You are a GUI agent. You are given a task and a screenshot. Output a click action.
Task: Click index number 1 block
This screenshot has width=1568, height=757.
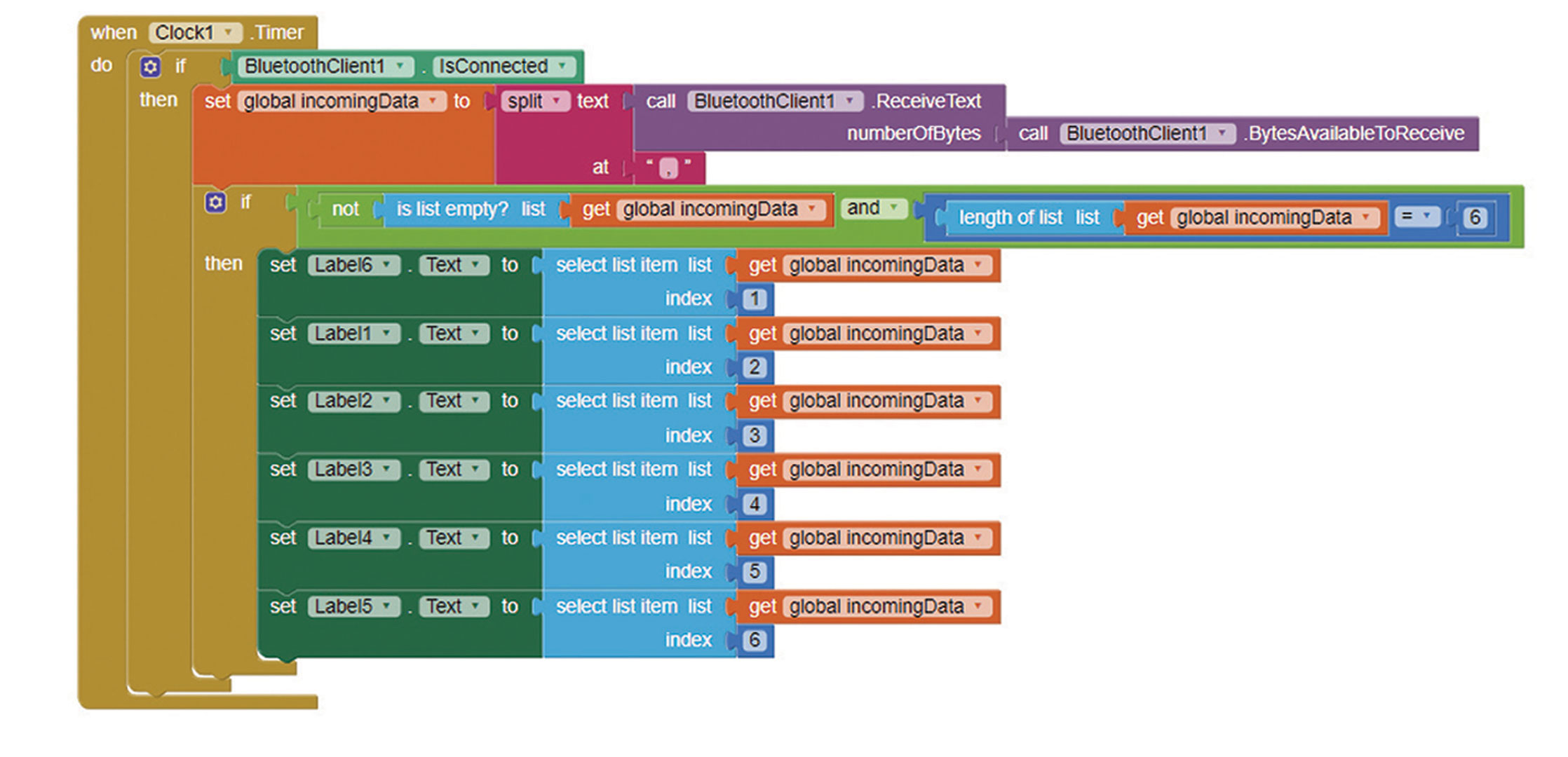(x=755, y=299)
